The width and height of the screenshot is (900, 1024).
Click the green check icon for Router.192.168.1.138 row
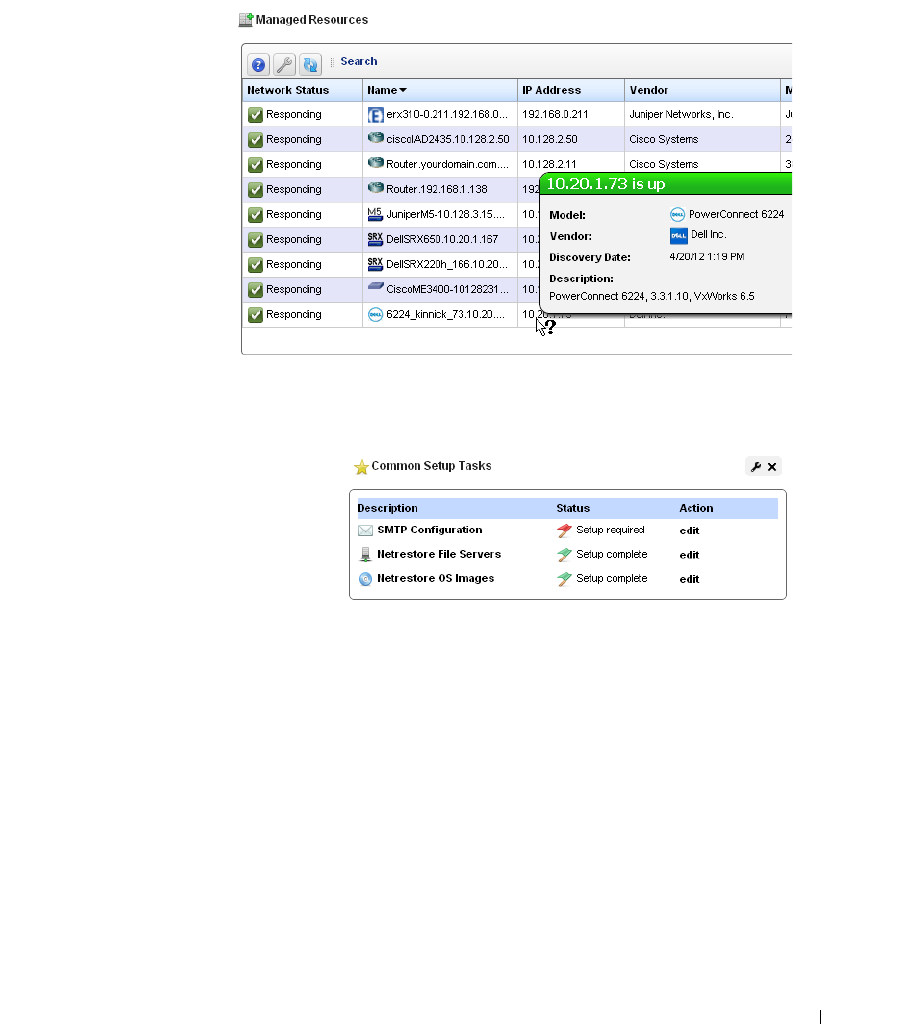(255, 190)
